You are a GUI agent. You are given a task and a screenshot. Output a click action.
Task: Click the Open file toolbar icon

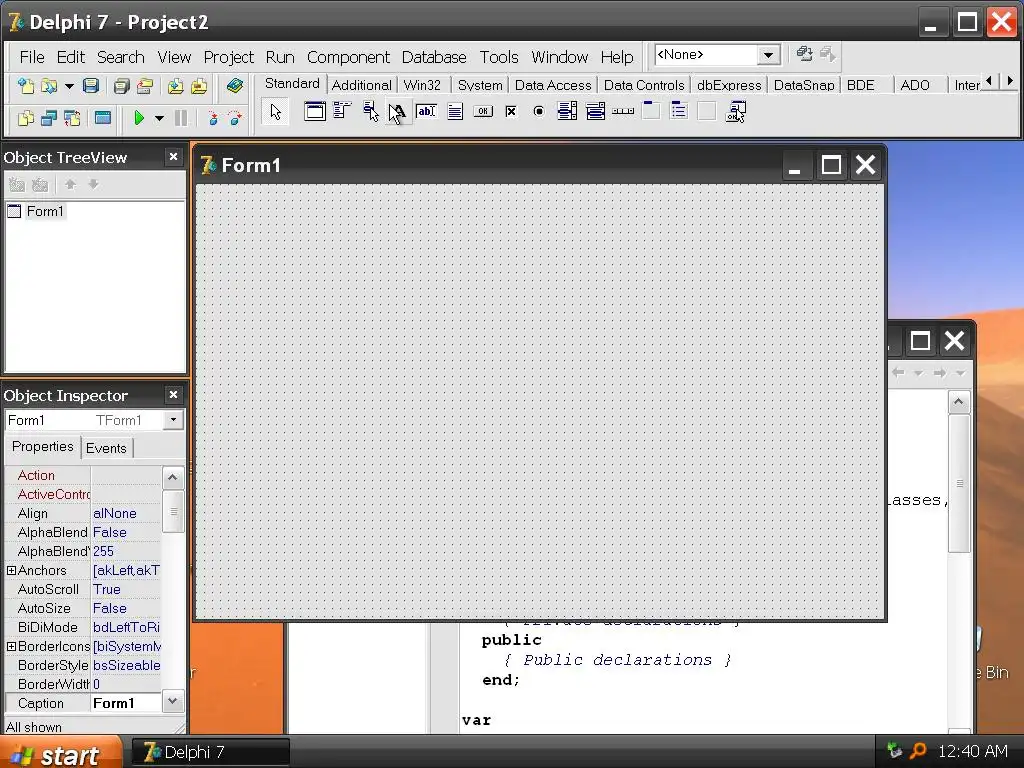[x=48, y=86]
